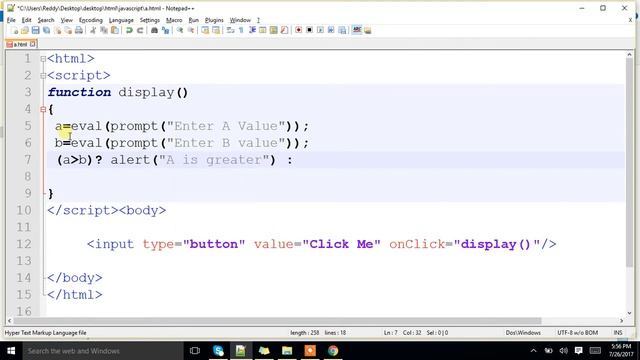
Task: Collapse the script fold marker on line 2
Action: click(43, 76)
